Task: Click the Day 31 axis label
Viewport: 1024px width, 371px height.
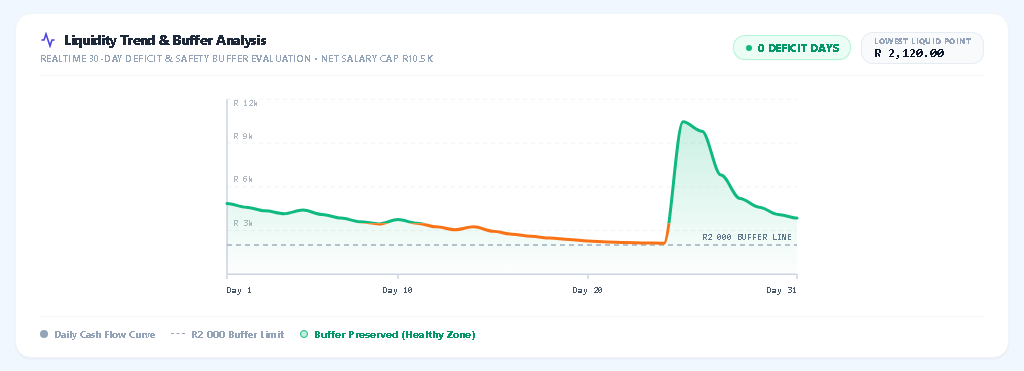Action: (x=782, y=291)
